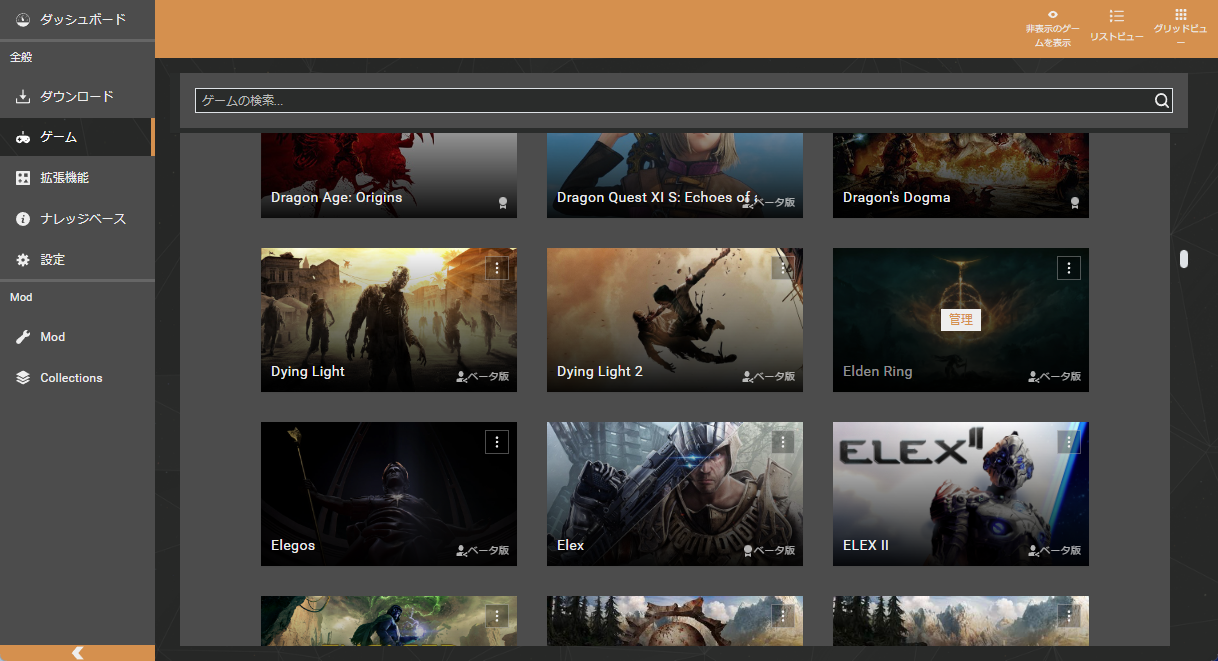1218x661 pixels.
Task: Open the options menu on Dying Light tile
Action: pyautogui.click(x=497, y=268)
